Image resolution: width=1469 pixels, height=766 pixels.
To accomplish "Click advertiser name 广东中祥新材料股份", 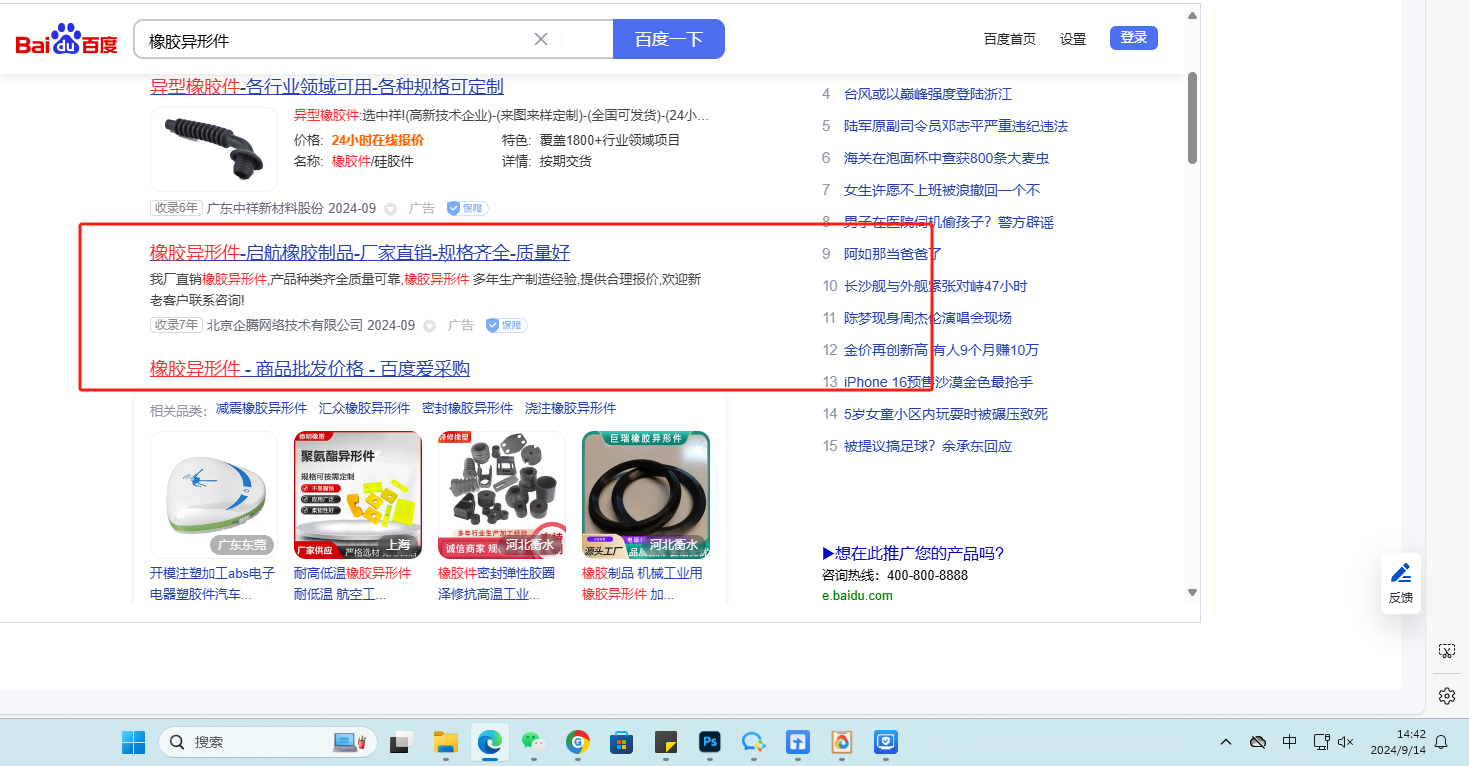I will point(265,209).
